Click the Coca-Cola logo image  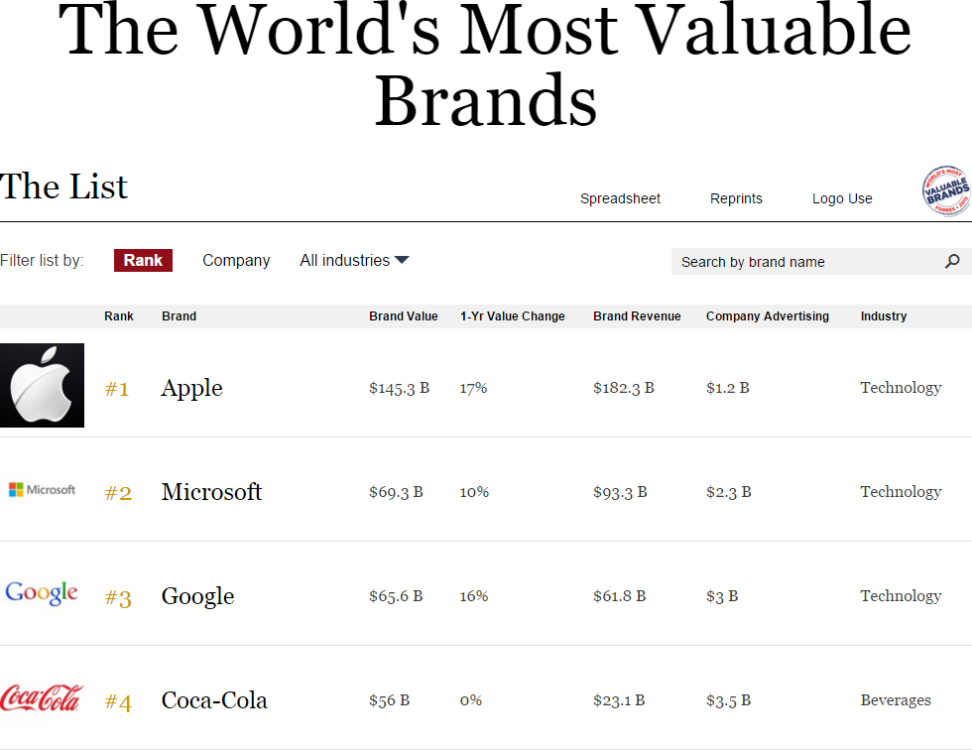click(x=42, y=699)
